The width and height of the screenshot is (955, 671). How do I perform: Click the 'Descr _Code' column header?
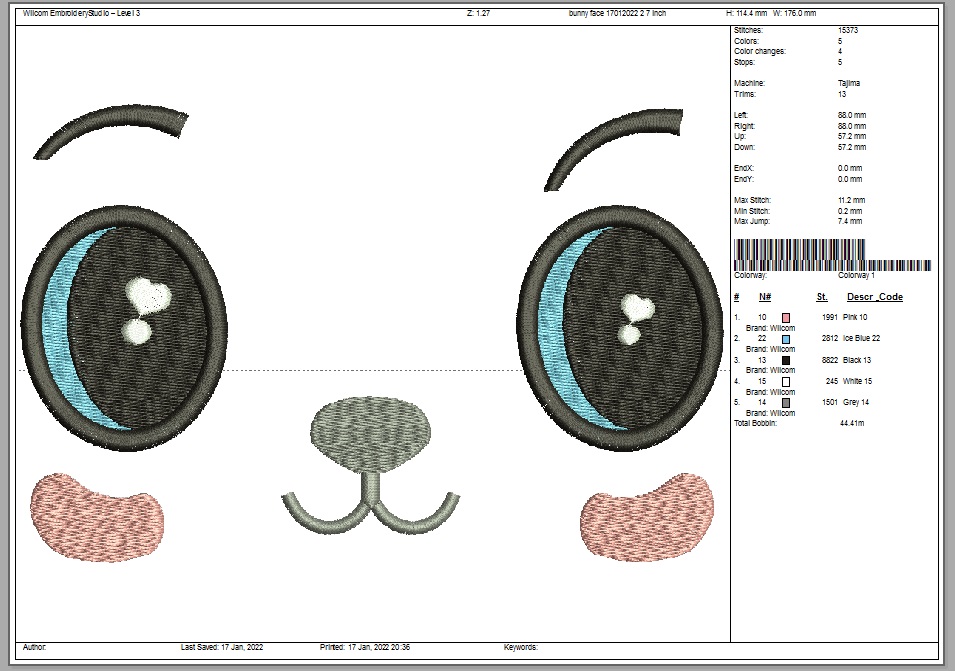click(875, 297)
